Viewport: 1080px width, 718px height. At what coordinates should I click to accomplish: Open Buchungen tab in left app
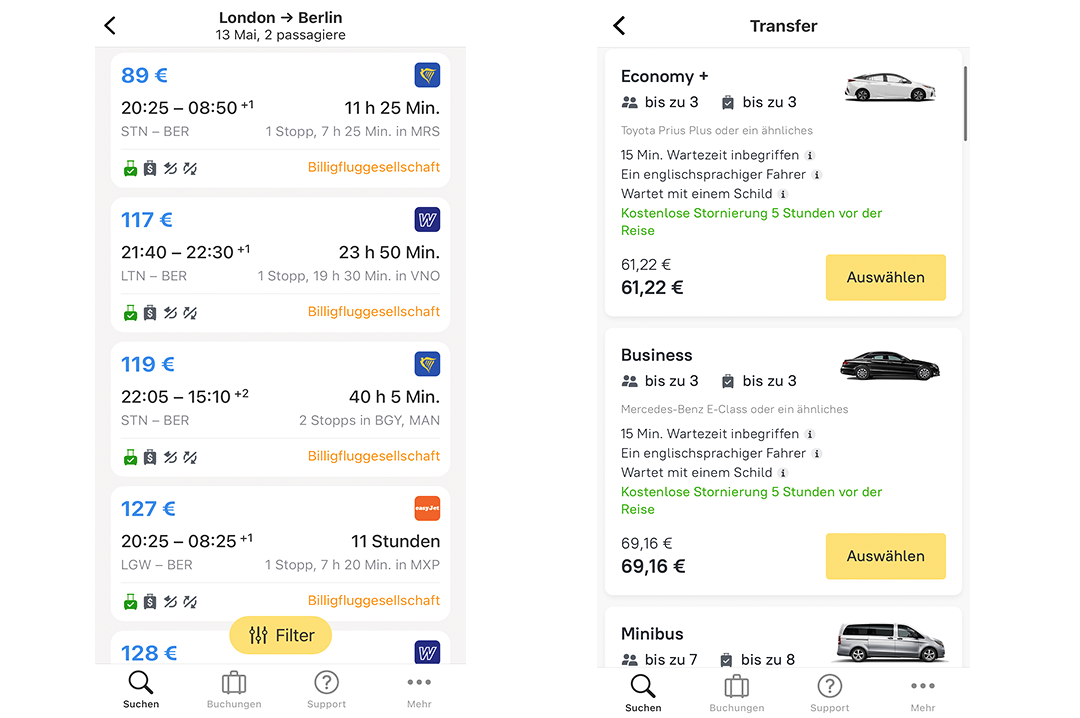coord(234,690)
